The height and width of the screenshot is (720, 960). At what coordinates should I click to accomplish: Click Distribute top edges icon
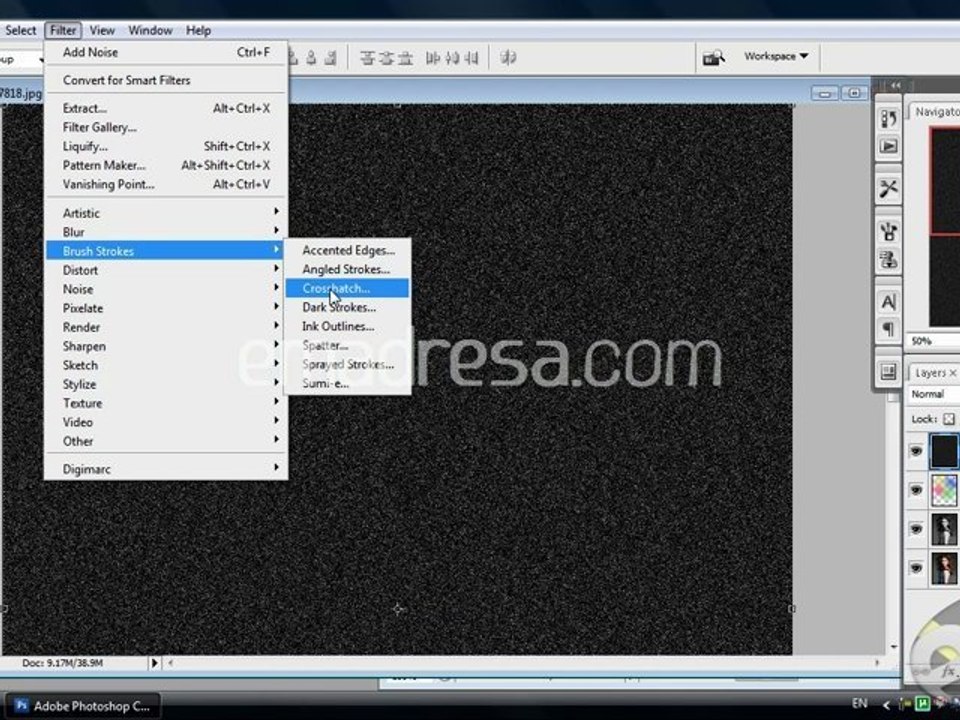[367, 58]
